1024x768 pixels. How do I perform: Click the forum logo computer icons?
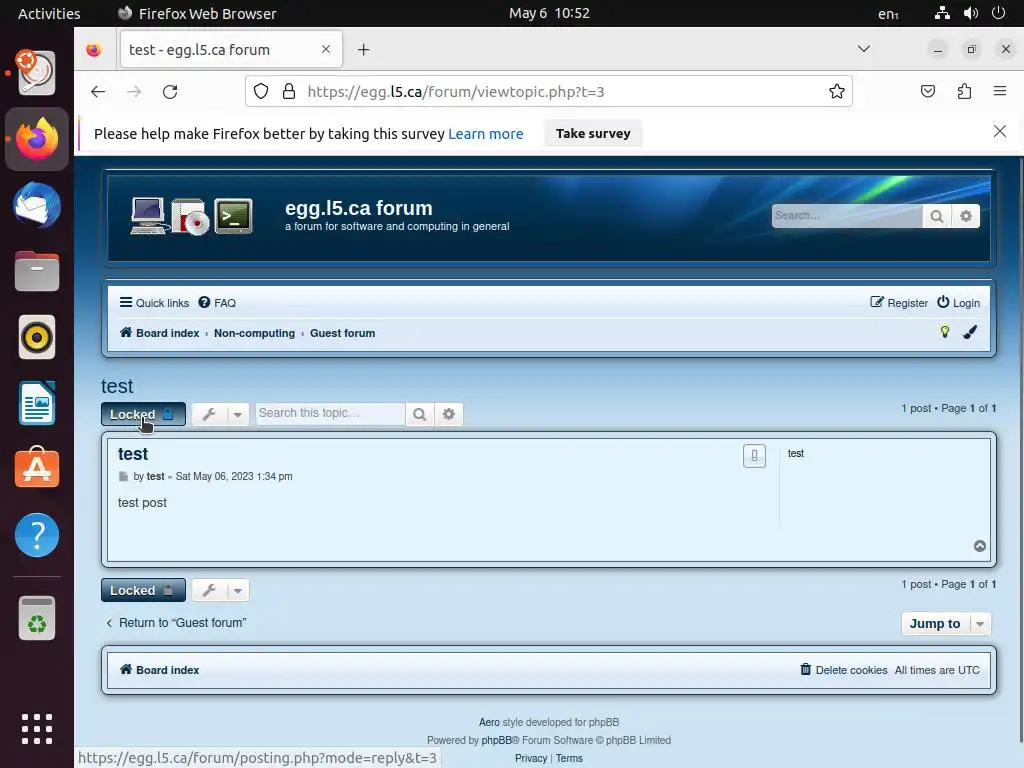191,216
